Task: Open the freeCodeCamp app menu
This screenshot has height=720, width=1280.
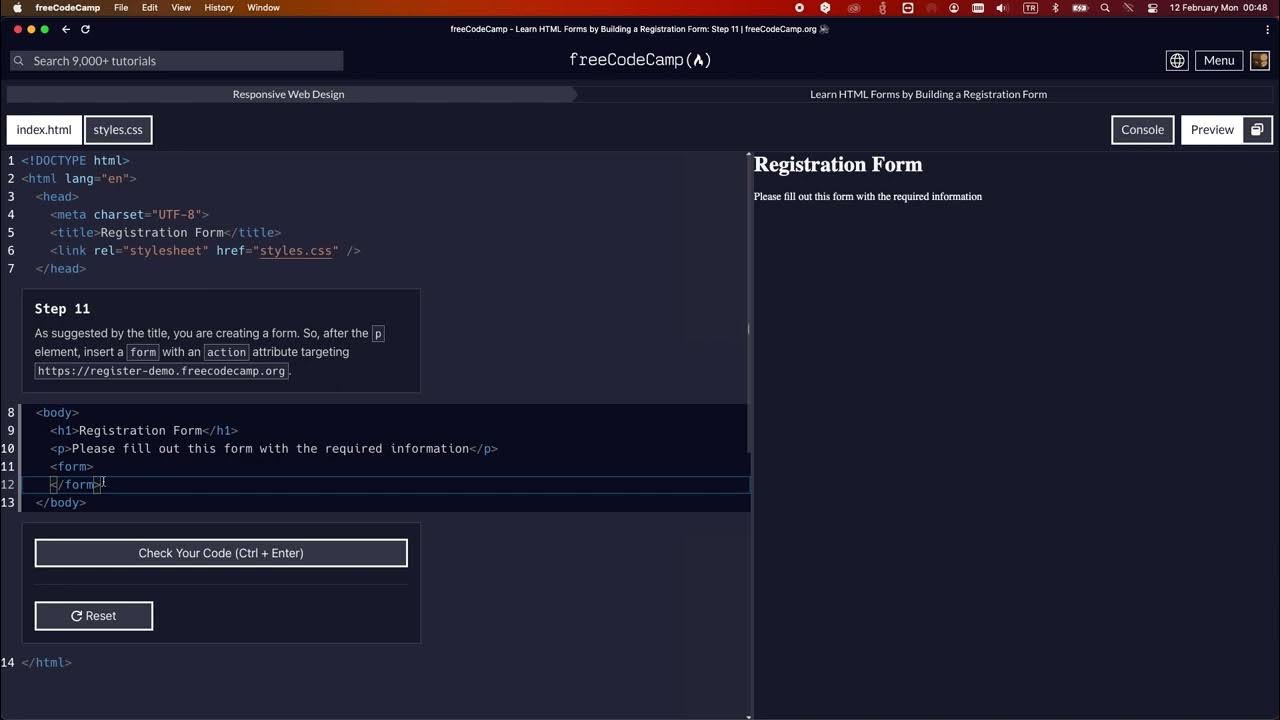Action: tap(67, 7)
